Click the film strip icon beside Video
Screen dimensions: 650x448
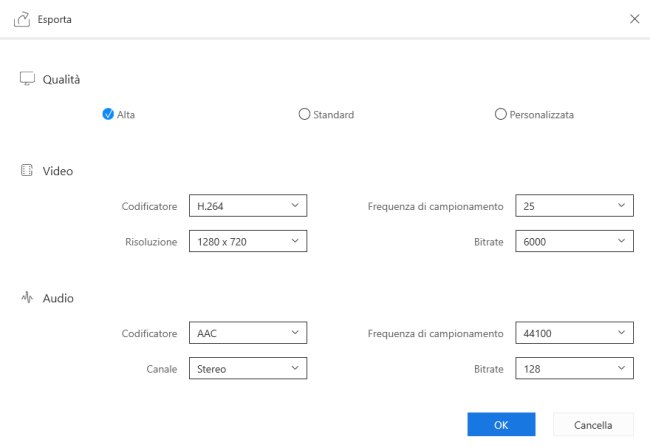pyautogui.click(x=27, y=170)
